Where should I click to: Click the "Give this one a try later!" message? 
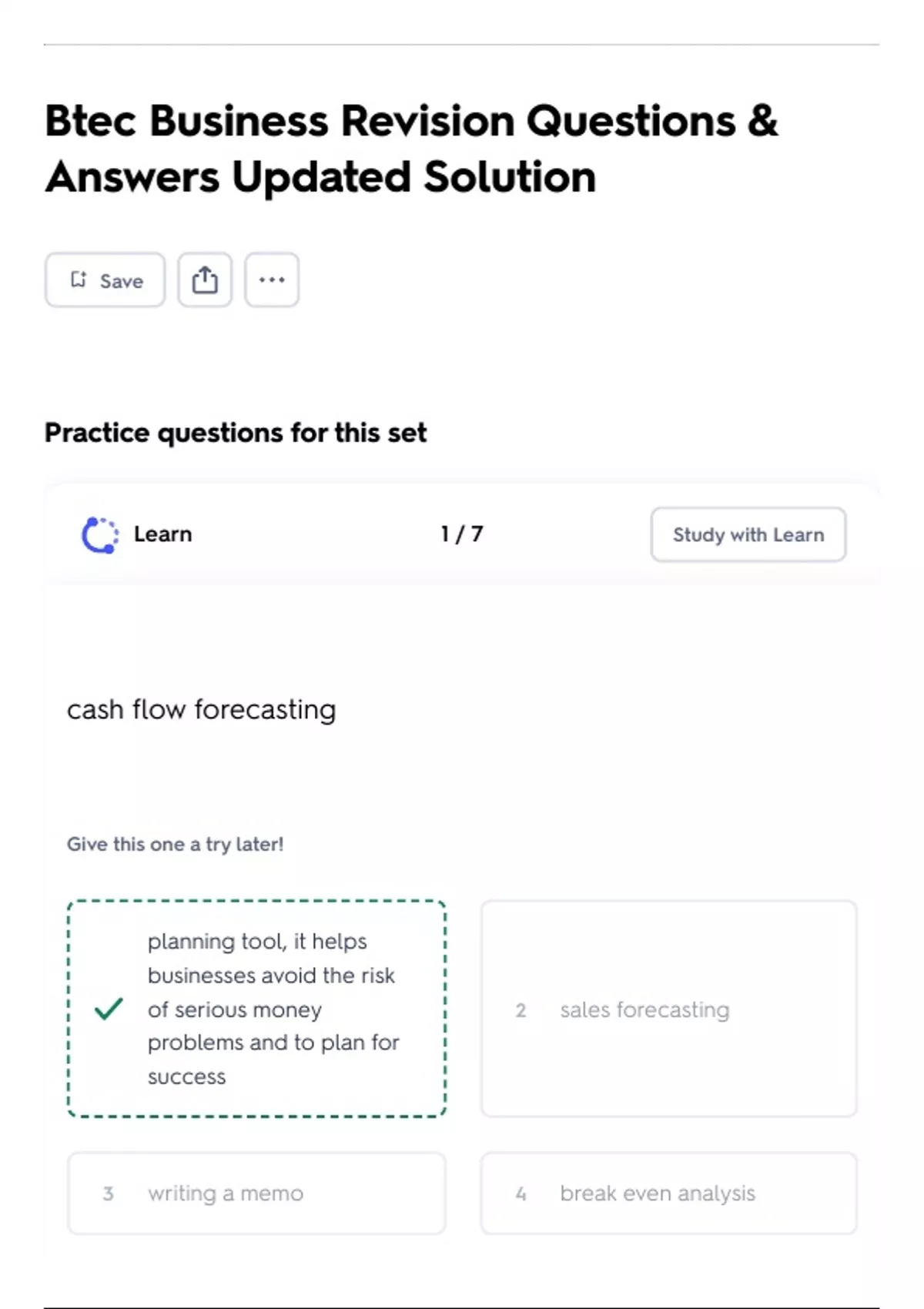176,845
